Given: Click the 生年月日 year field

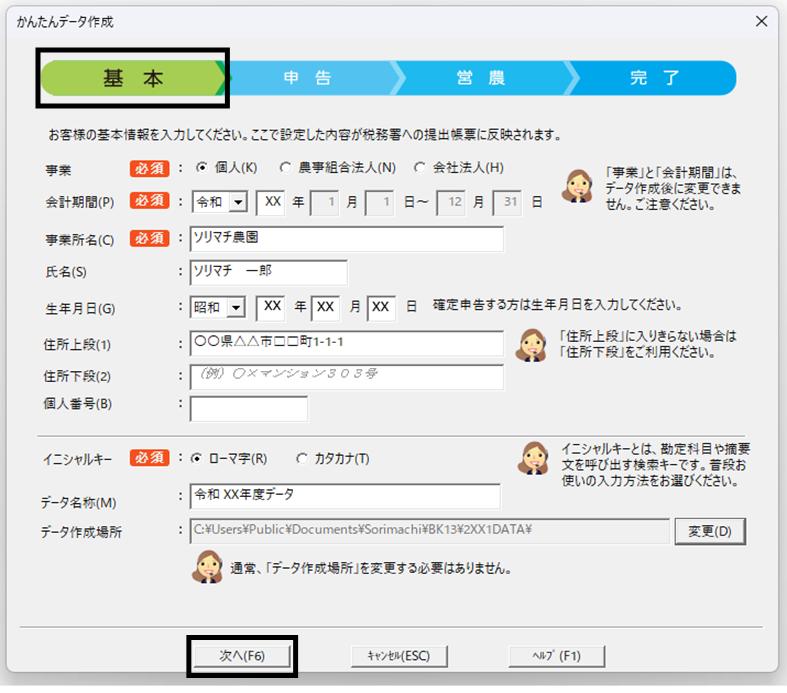Looking at the screenshot, I should (x=271, y=308).
